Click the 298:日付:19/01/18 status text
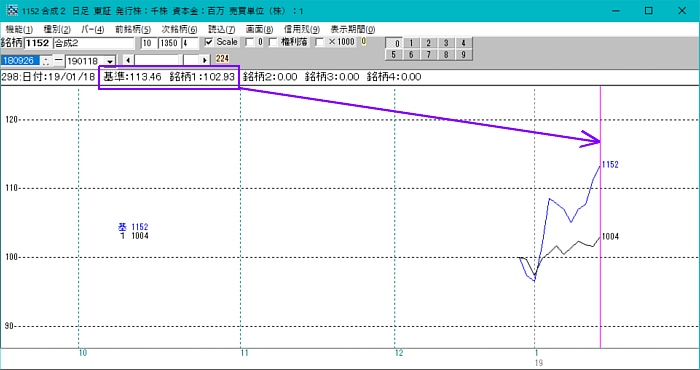The height and width of the screenshot is (370, 700). (x=48, y=77)
